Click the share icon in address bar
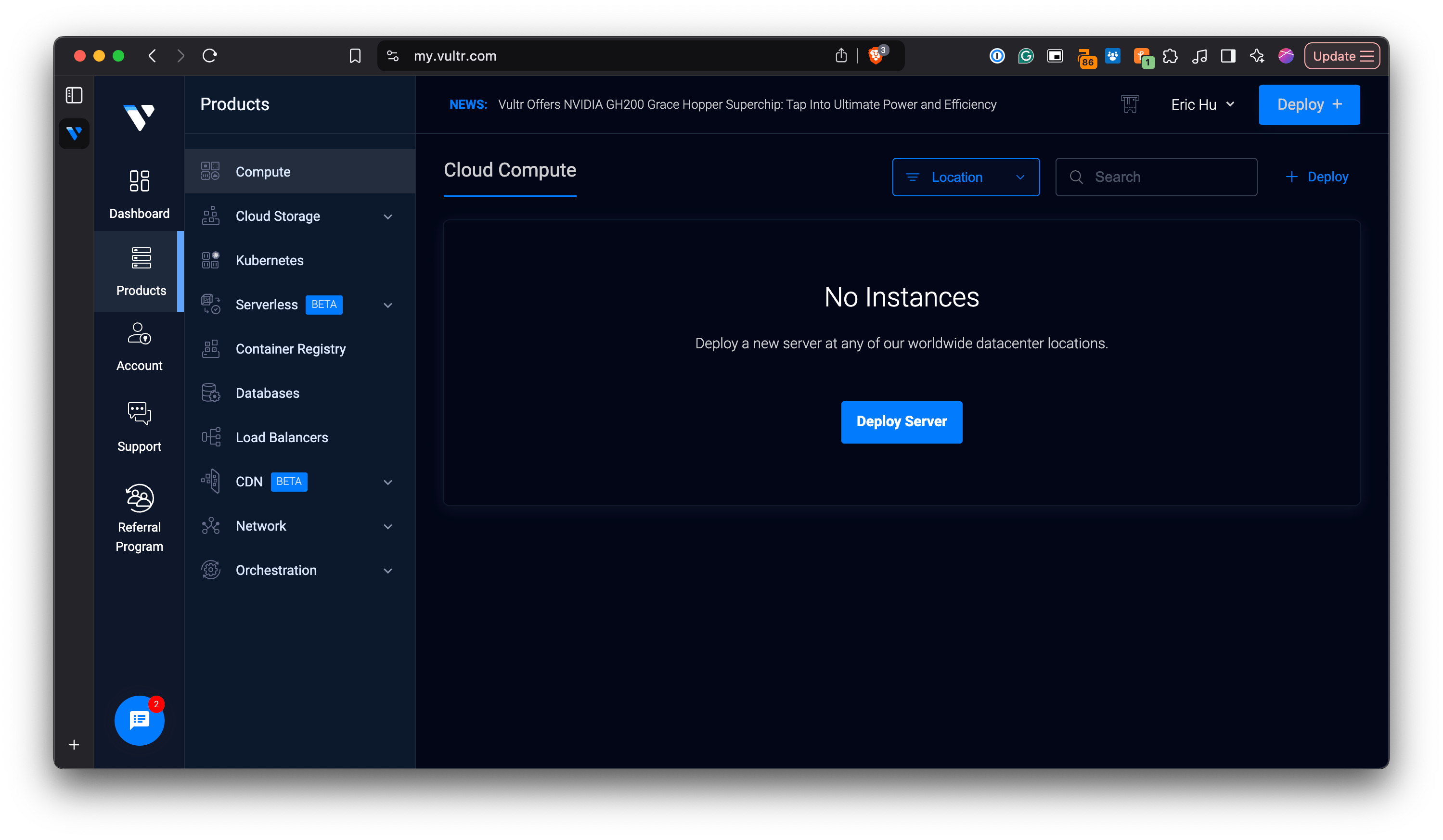 (840, 55)
